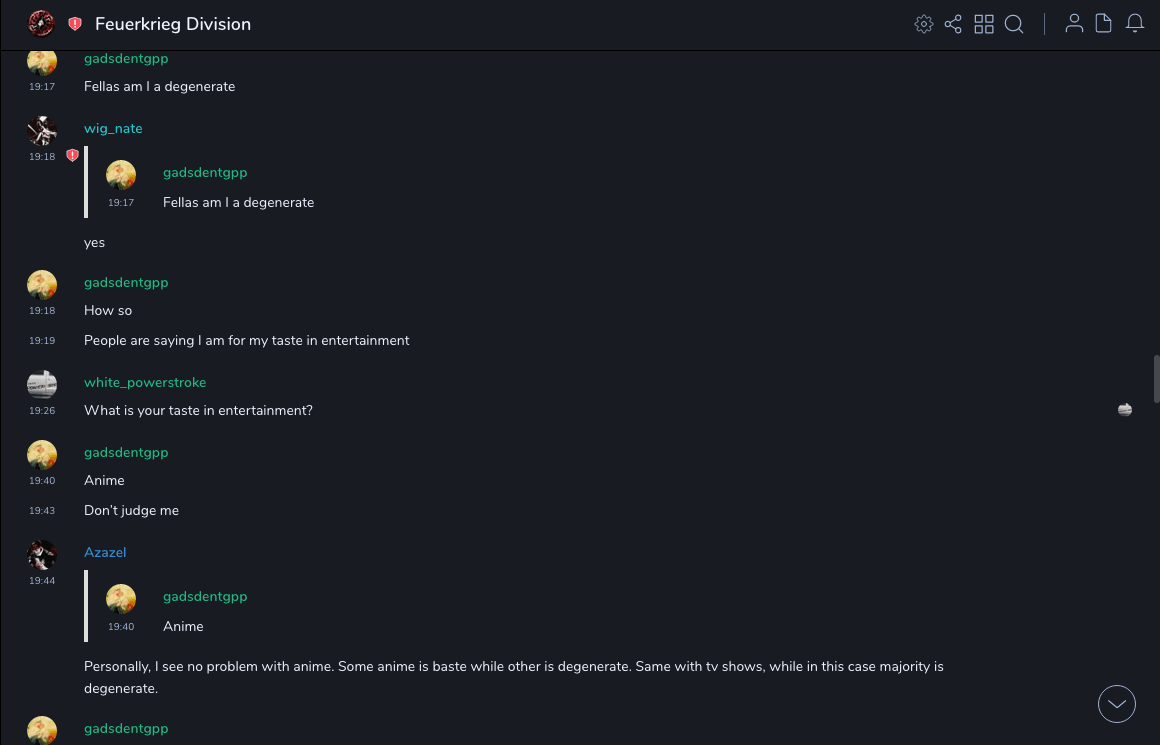Open the four-square grid view icon

click(984, 24)
